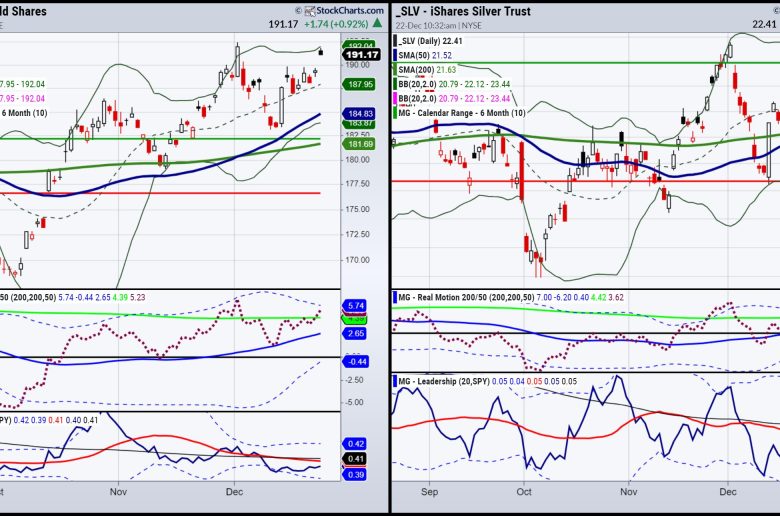
Task: Click the 'SMA(200) 21.63' legend entry
Action: (427, 70)
